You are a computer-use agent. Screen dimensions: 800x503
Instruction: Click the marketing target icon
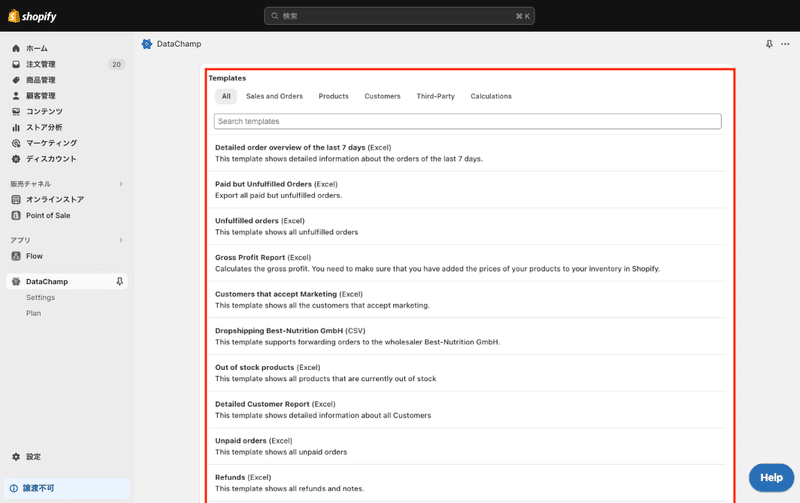16,143
